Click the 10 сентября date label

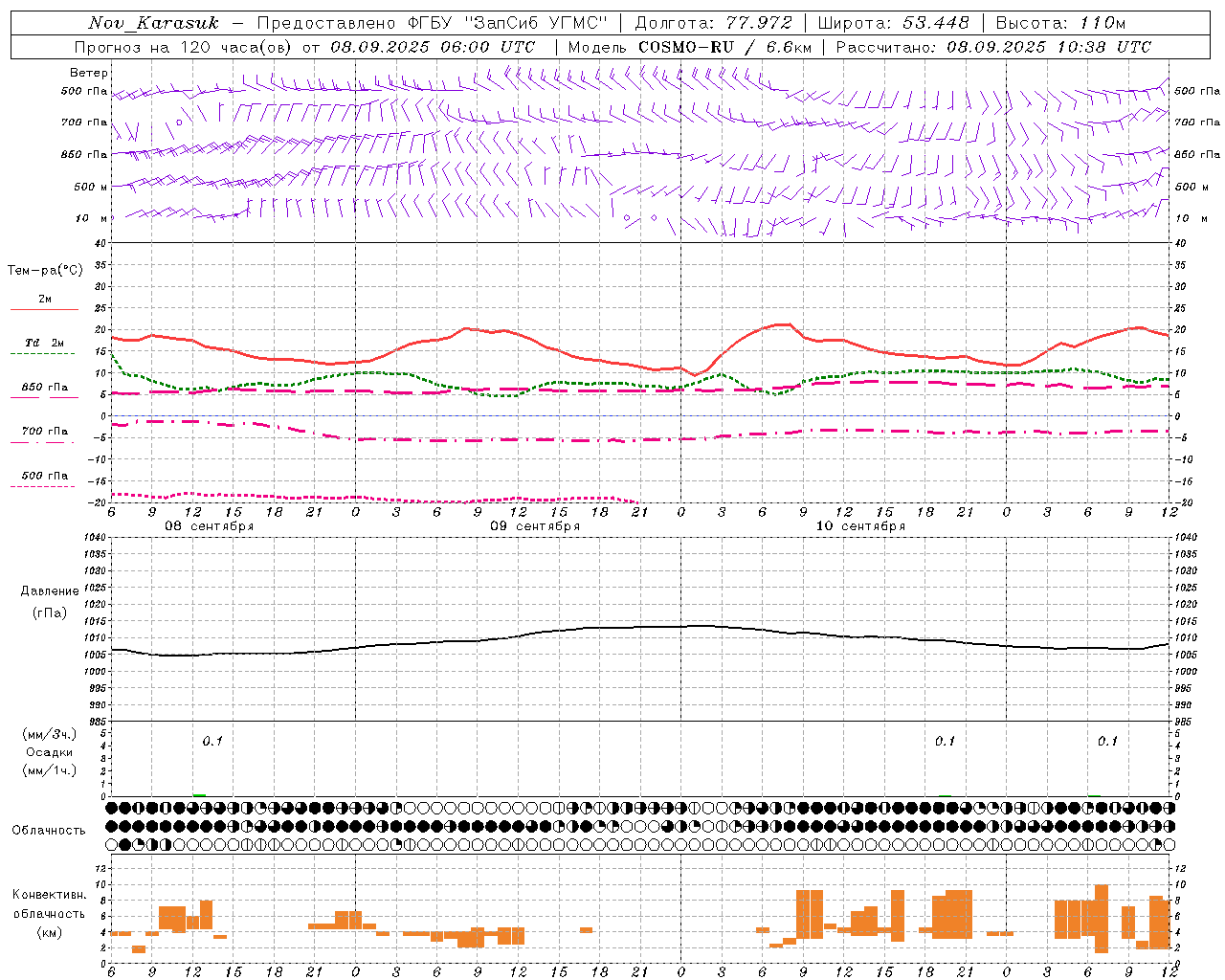(860, 526)
